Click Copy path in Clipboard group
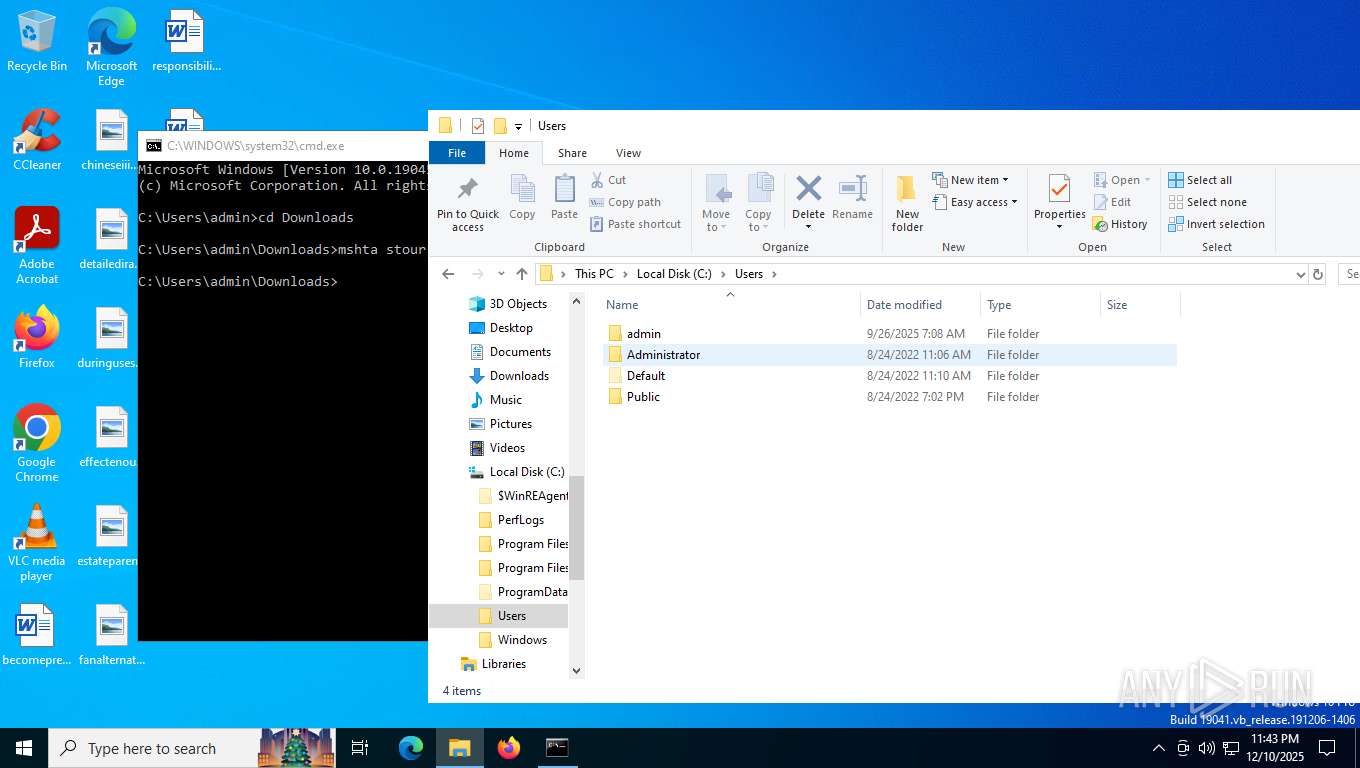Image resolution: width=1360 pixels, height=768 pixels. point(625,202)
